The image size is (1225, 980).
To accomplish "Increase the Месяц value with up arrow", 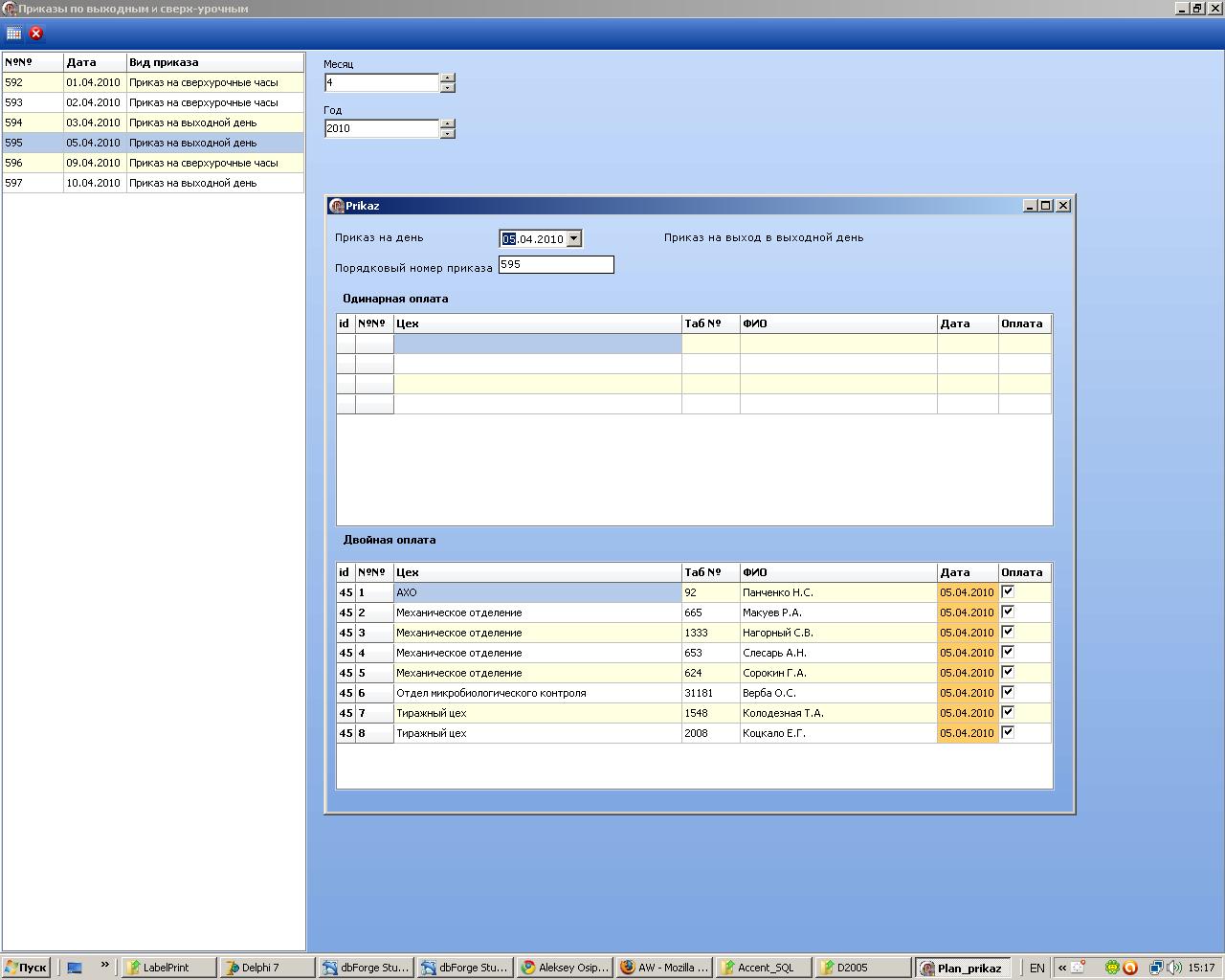I will click(448, 78).
